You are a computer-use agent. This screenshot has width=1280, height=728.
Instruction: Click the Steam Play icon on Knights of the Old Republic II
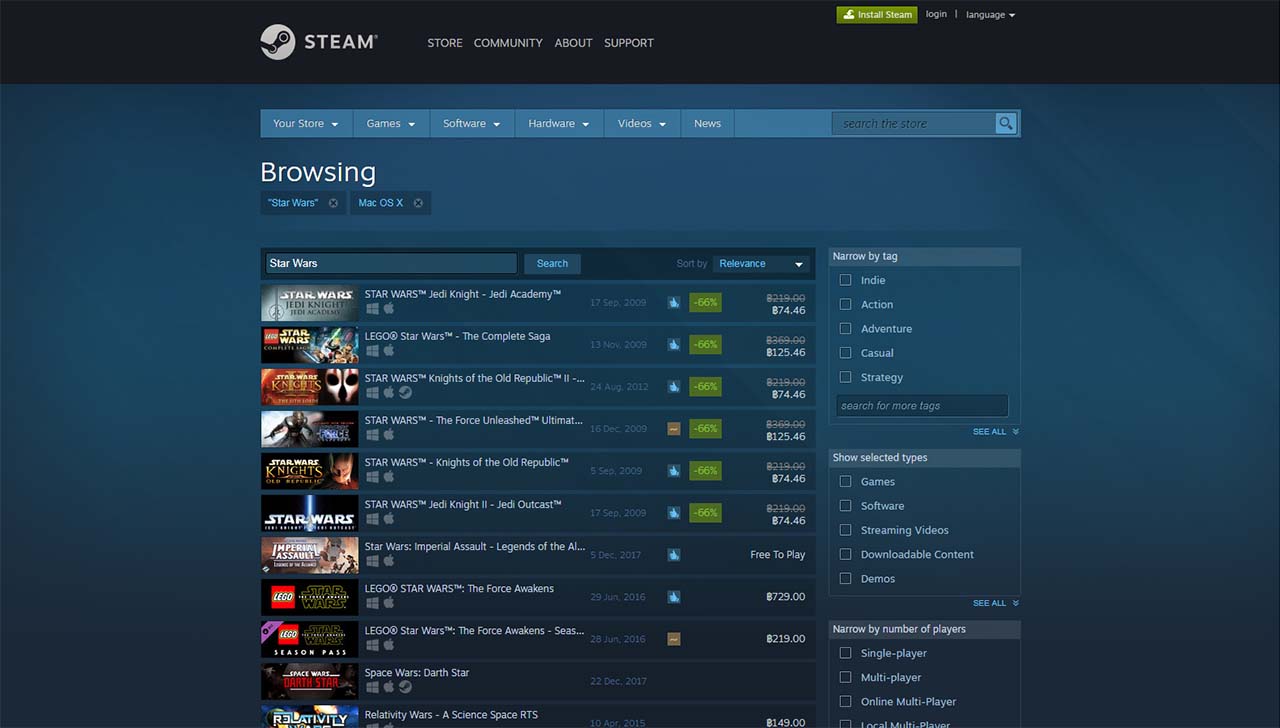[406, 393]
